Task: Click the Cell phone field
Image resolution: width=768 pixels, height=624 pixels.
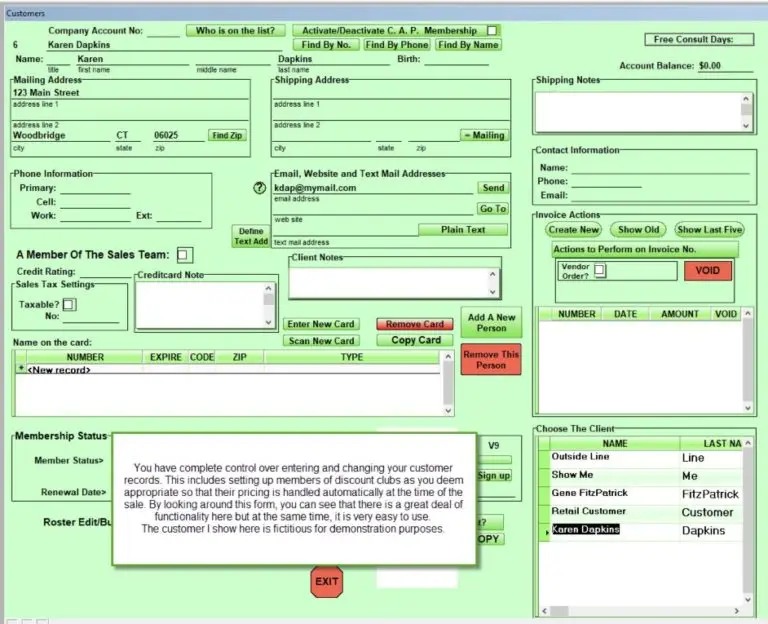Action: (95, 202)
